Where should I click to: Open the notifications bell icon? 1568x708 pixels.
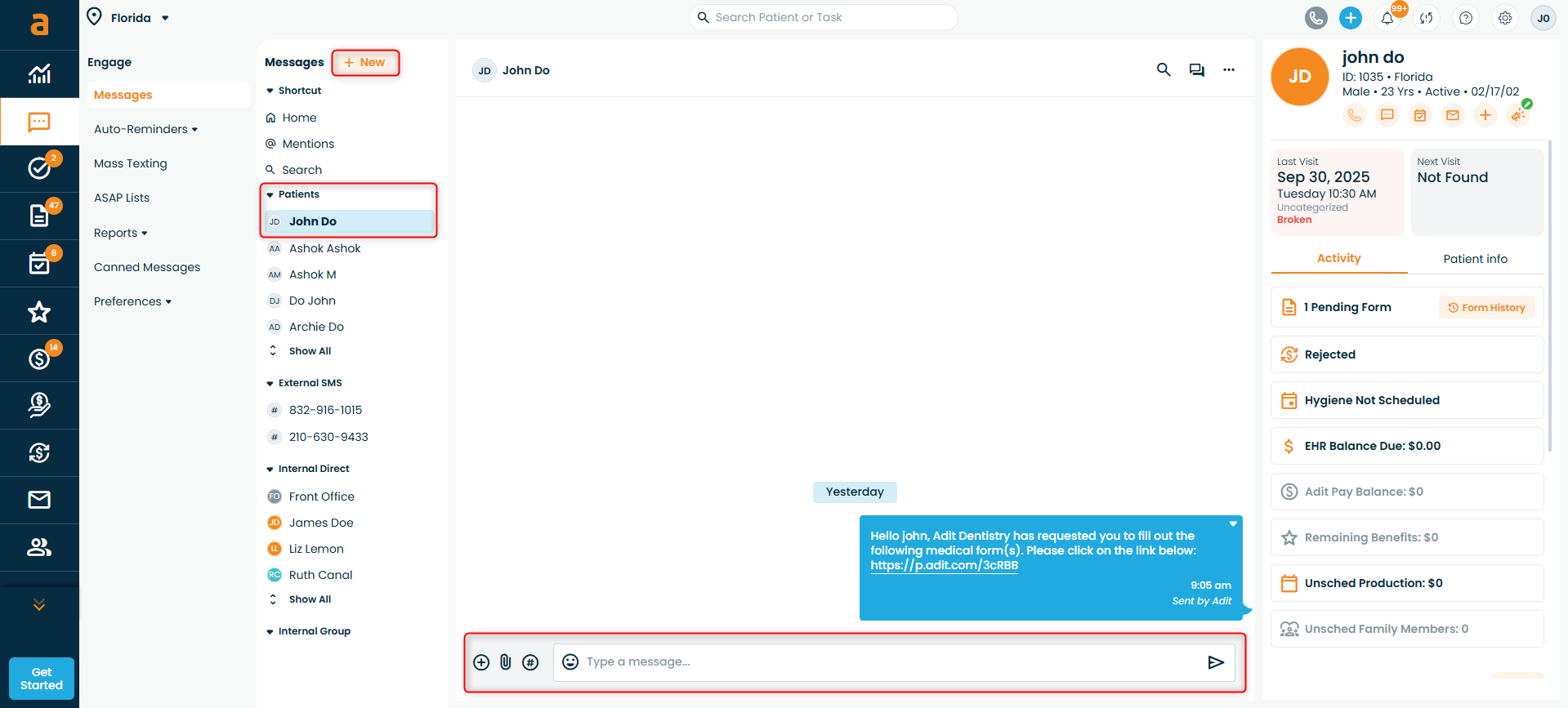(1387, 18)
